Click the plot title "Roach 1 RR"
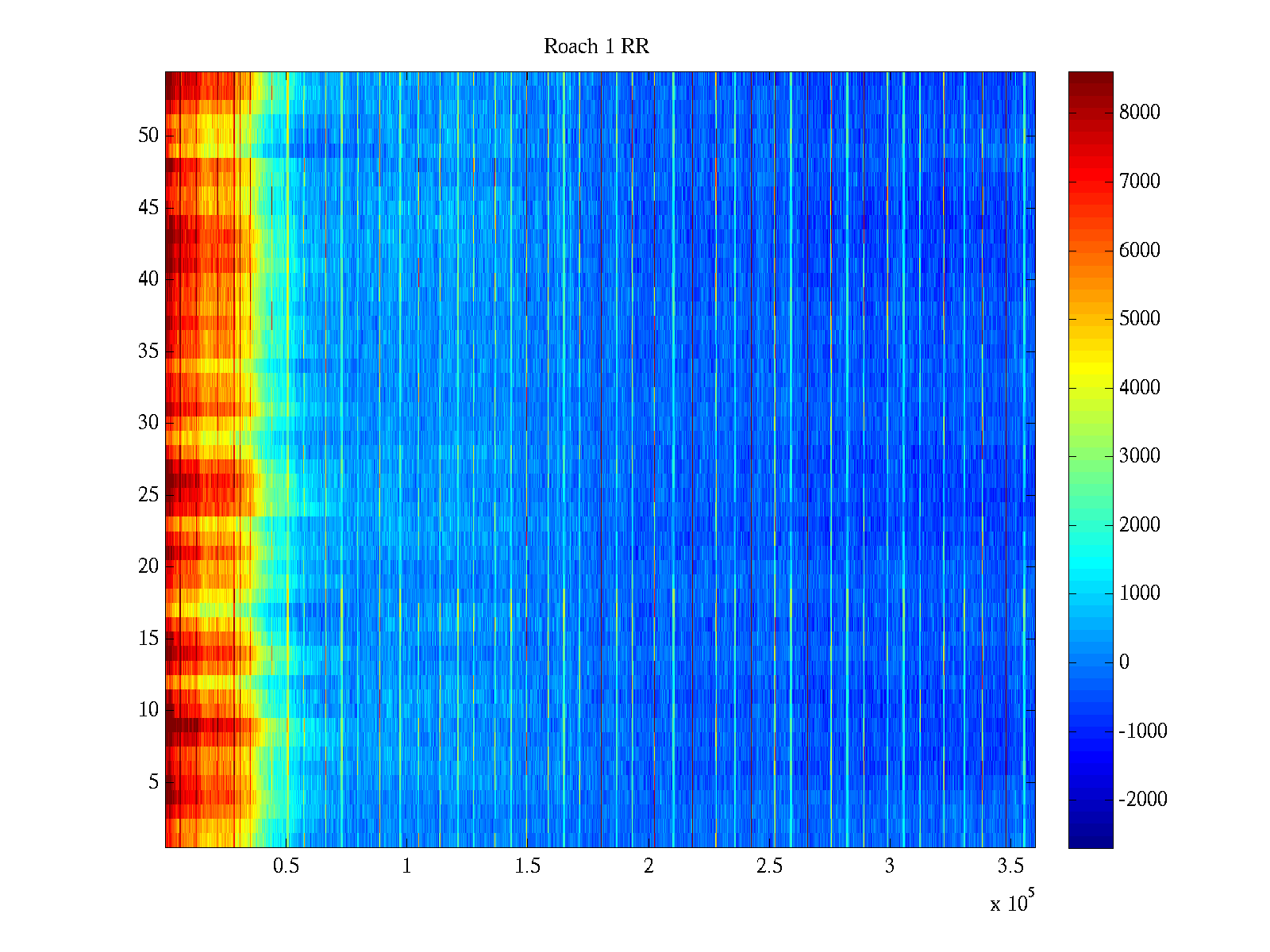 point(596,47)
